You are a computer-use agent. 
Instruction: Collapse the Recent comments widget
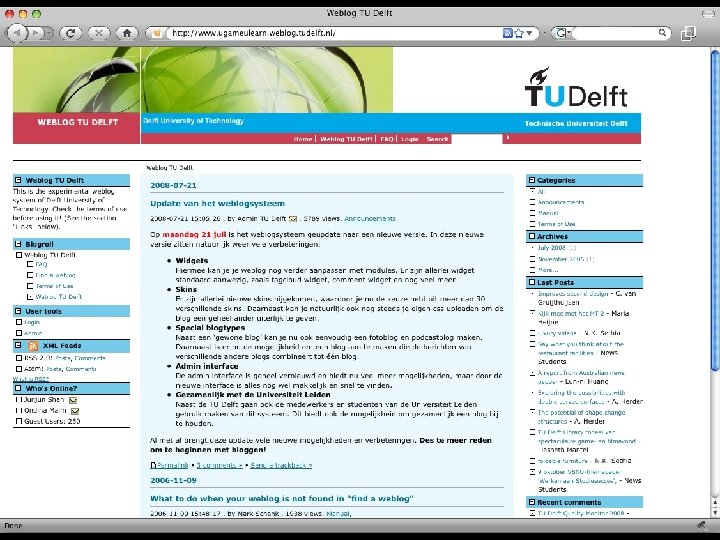pyautogui.click(x=532, y=502)
